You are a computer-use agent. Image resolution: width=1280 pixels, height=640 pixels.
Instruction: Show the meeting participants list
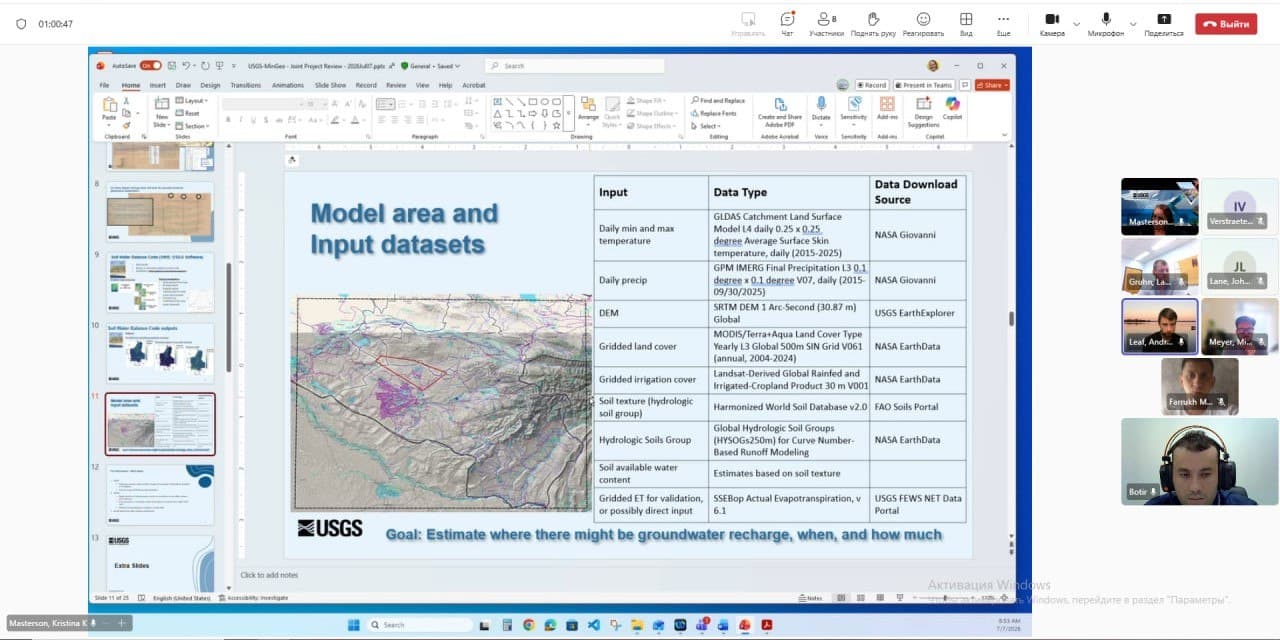tap(826, 23)
